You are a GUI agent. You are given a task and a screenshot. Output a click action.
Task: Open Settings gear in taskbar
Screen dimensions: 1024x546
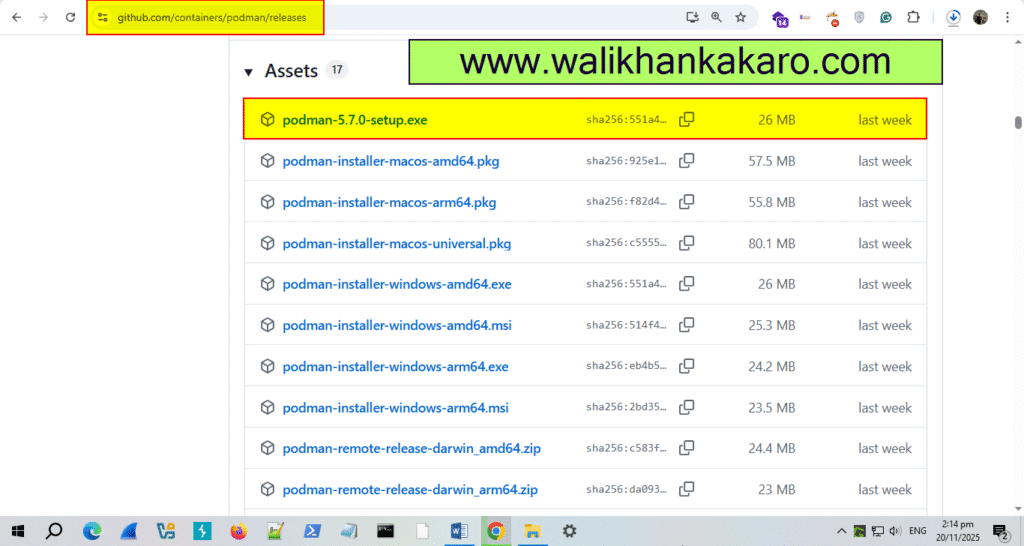click(569, 531)
